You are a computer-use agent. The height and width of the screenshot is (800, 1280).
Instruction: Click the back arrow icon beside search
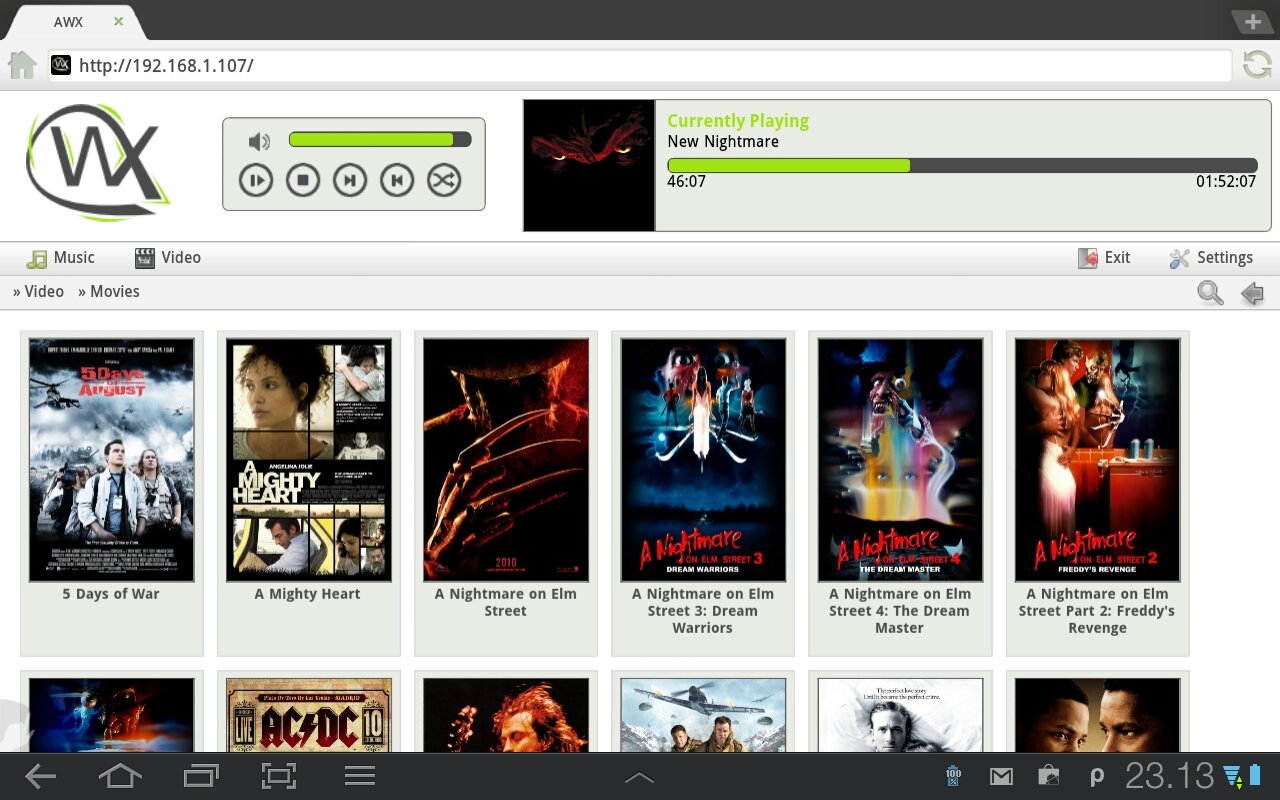(x=1252, y=293)
